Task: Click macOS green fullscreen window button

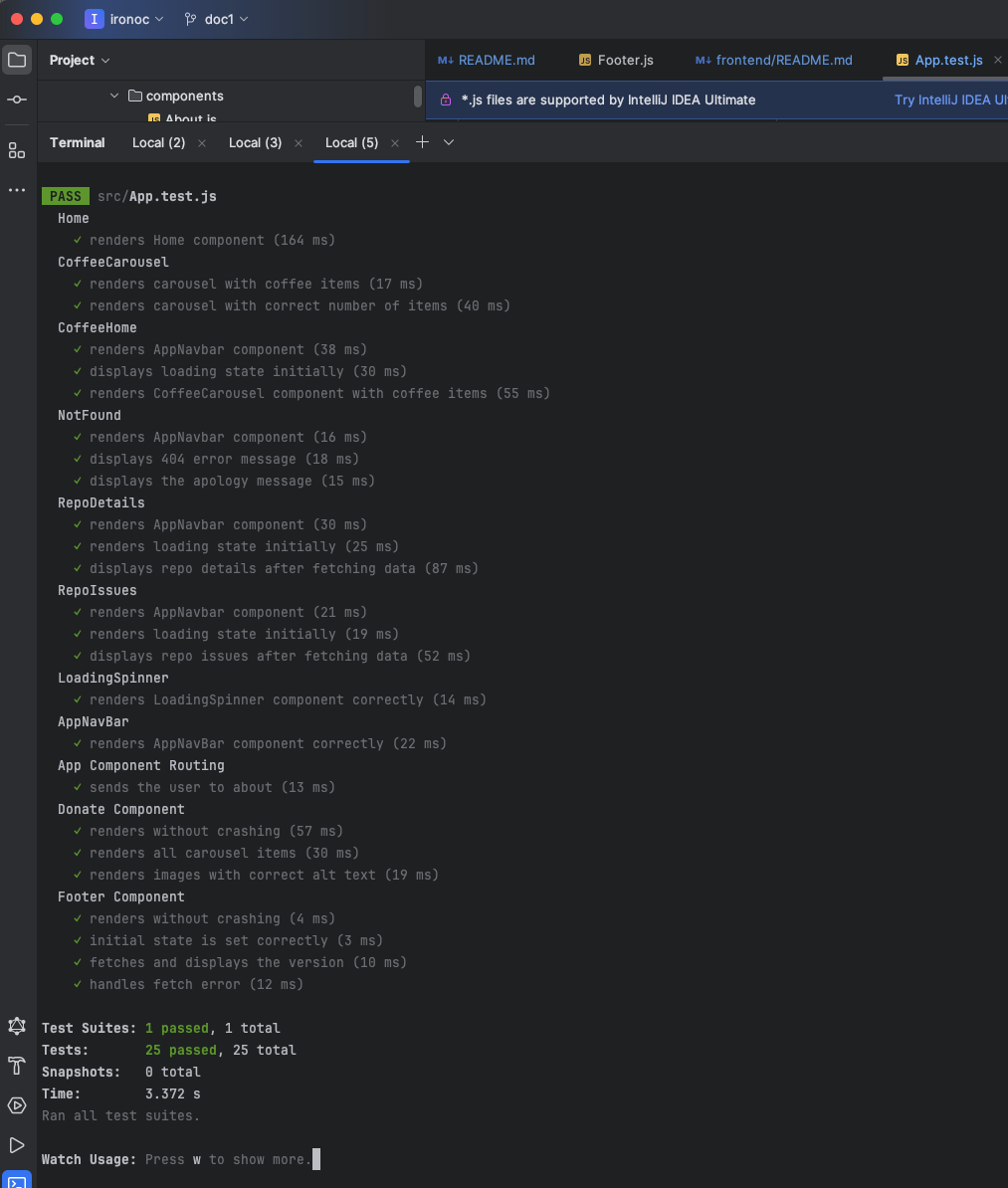Action: (57, 19)
